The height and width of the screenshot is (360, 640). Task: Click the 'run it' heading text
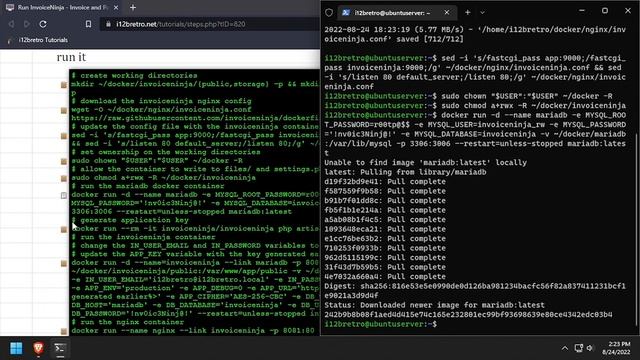71,57
